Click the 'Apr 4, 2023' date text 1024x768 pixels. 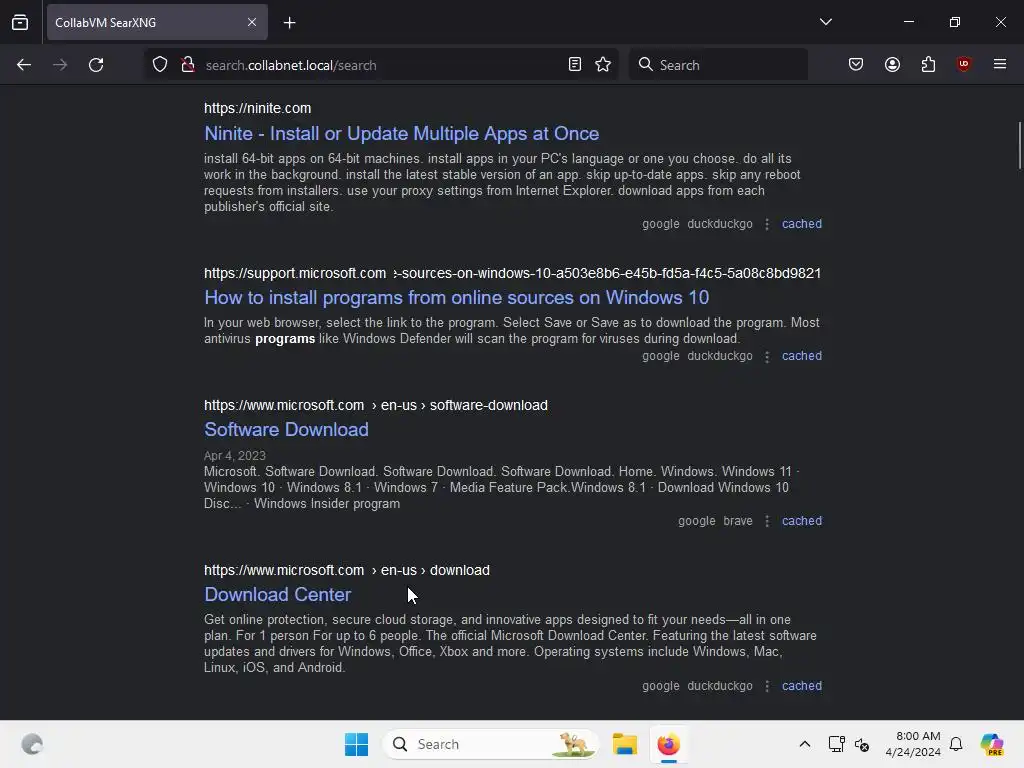[234, 456]
